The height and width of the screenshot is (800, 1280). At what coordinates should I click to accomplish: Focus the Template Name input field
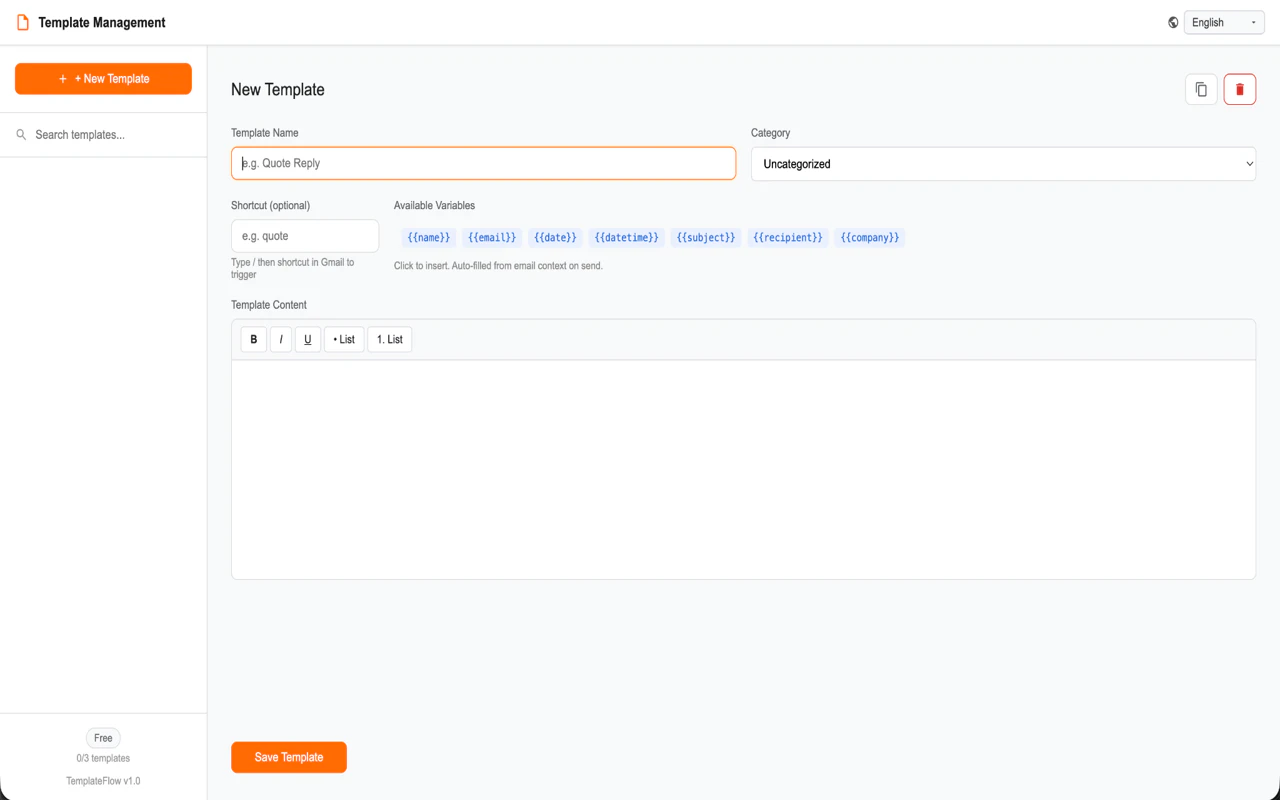(x=483, y=163)
